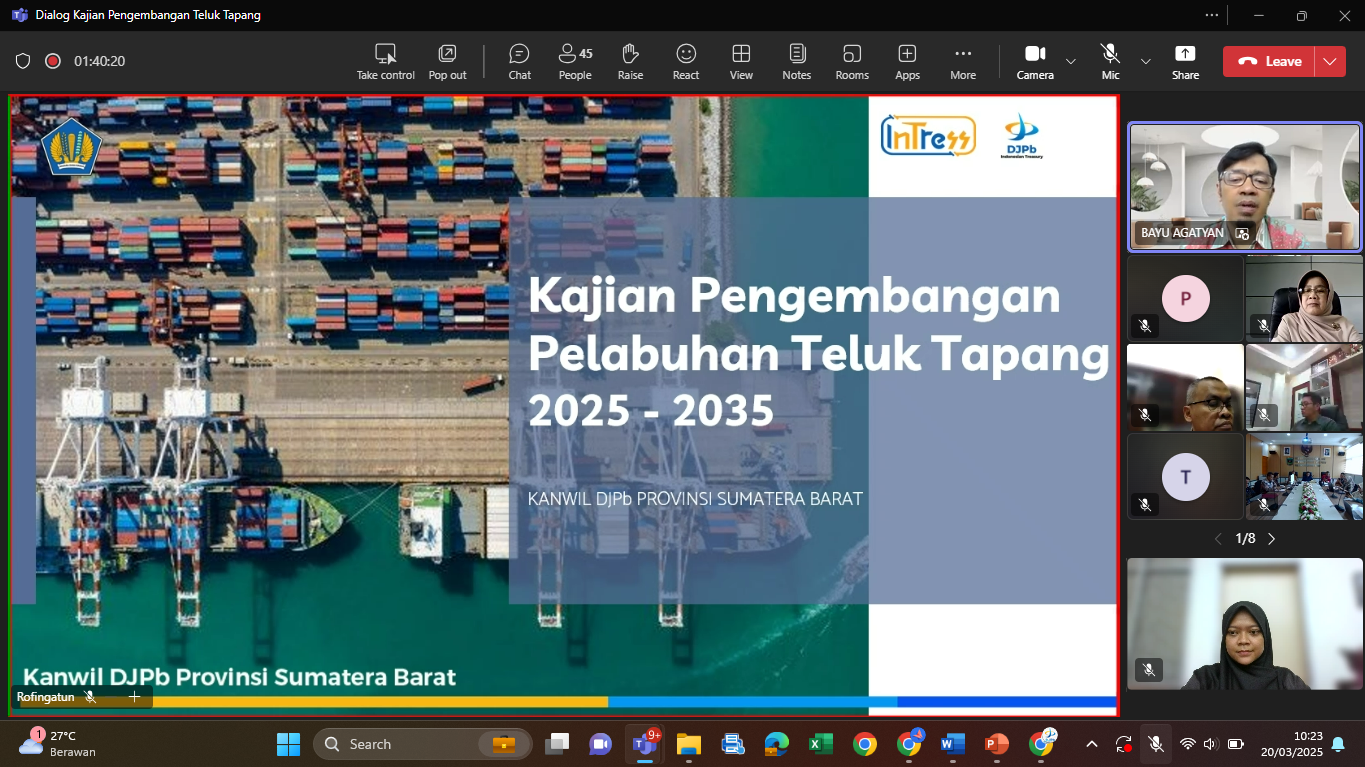Click the shield security icon

(23, 61)
